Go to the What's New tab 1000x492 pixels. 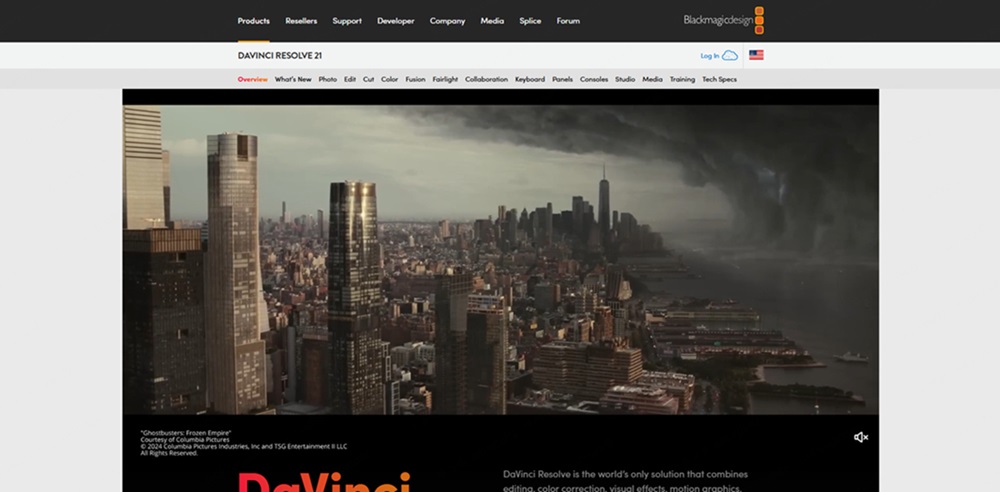(x=293, y=79)
